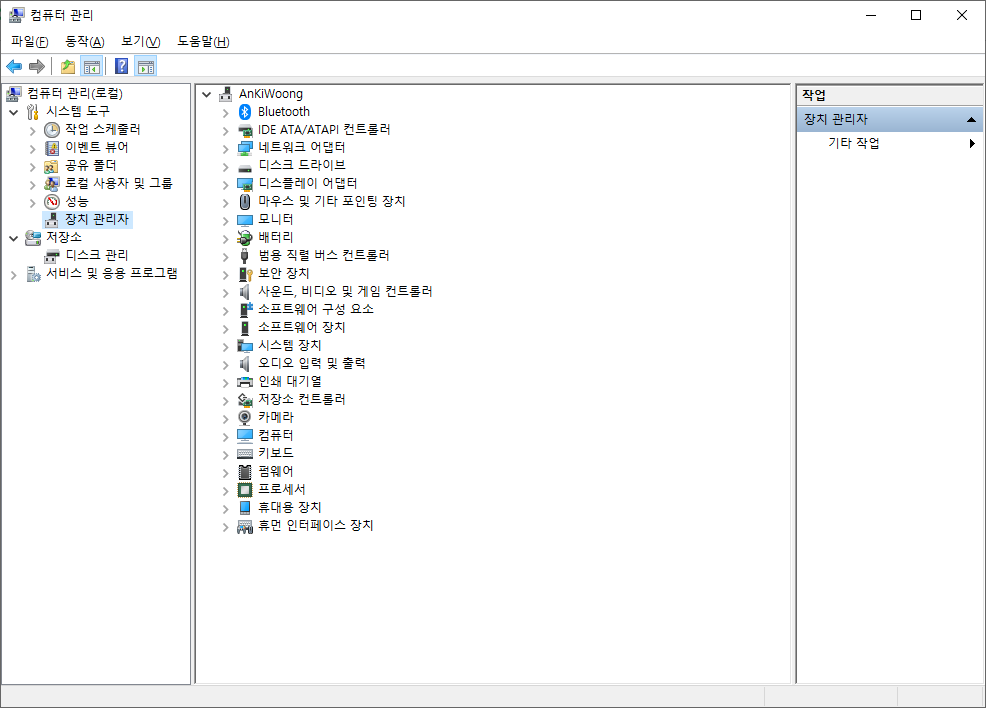Click the 디스크 드라이브 icon

245,167
